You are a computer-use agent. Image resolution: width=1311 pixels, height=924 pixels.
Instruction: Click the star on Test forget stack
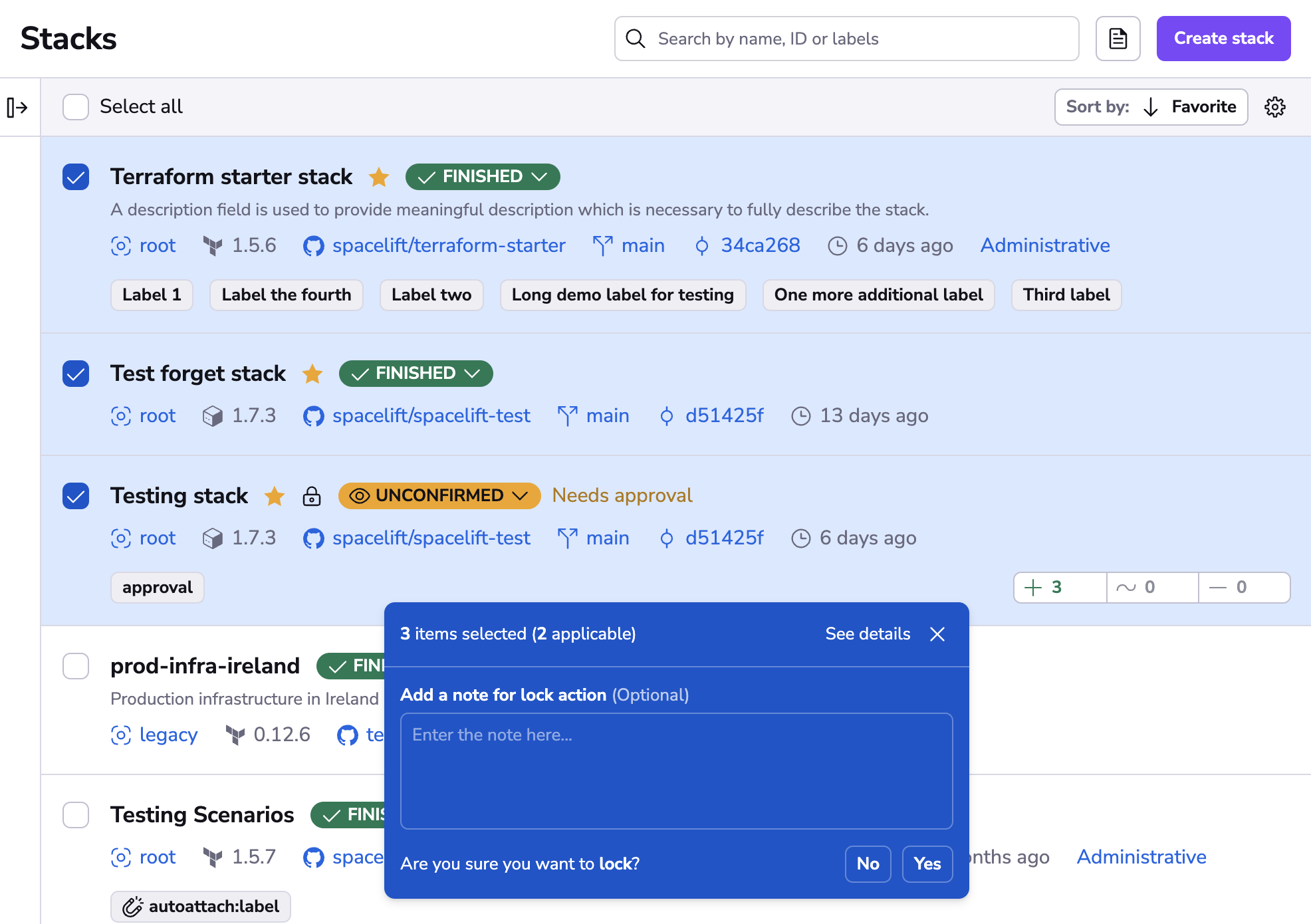[312, 374]
